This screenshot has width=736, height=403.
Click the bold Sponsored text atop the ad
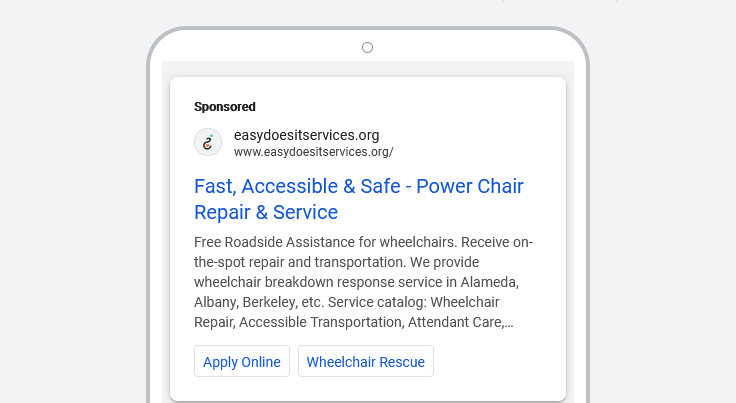pyautogui.click(x=225, y=106)
